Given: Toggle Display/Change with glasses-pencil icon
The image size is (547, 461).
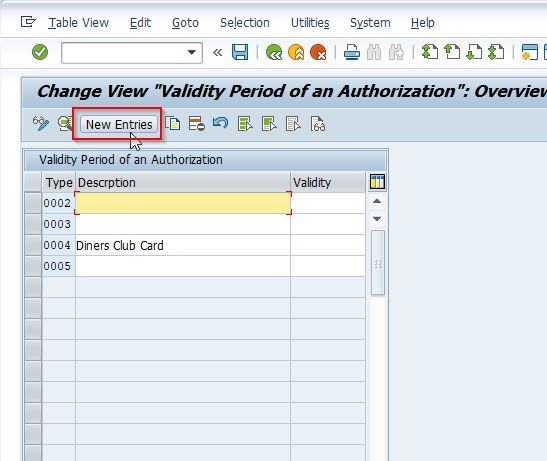Looking at the screenshot, I should (x=41, y=124).
